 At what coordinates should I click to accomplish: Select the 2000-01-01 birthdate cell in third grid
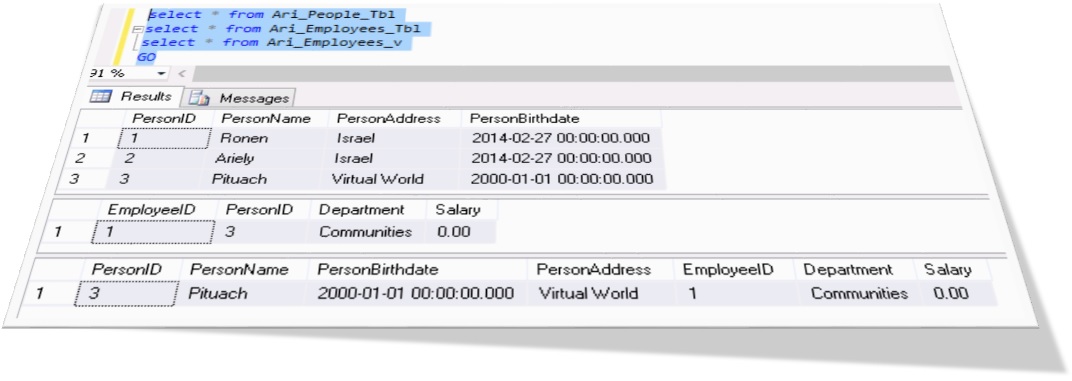[417, 294]
